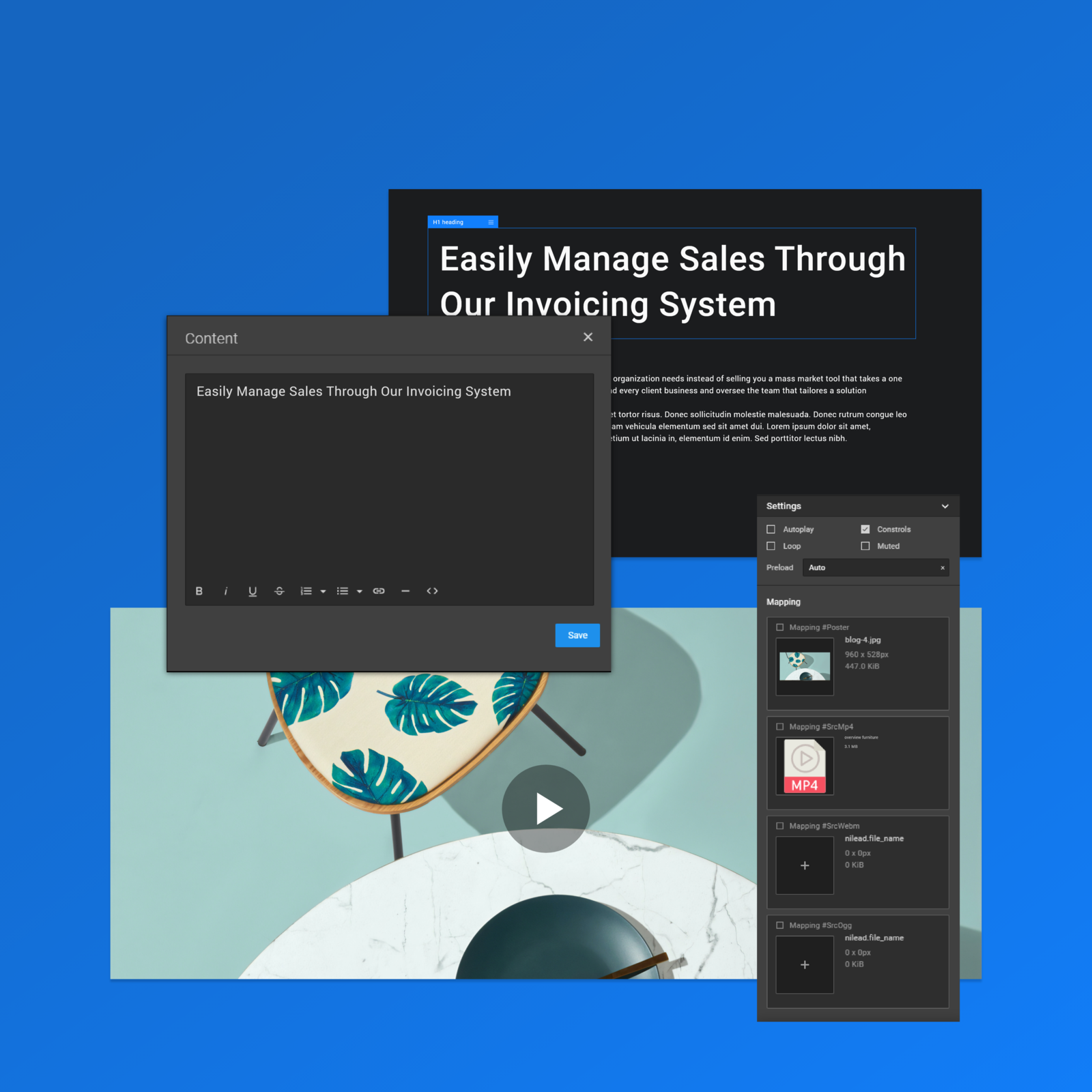This screenshot has width=1092, height=1092.
Task: Select the blog-4.jpg file name
Action: pyautogui.click(x=863, y=640)
